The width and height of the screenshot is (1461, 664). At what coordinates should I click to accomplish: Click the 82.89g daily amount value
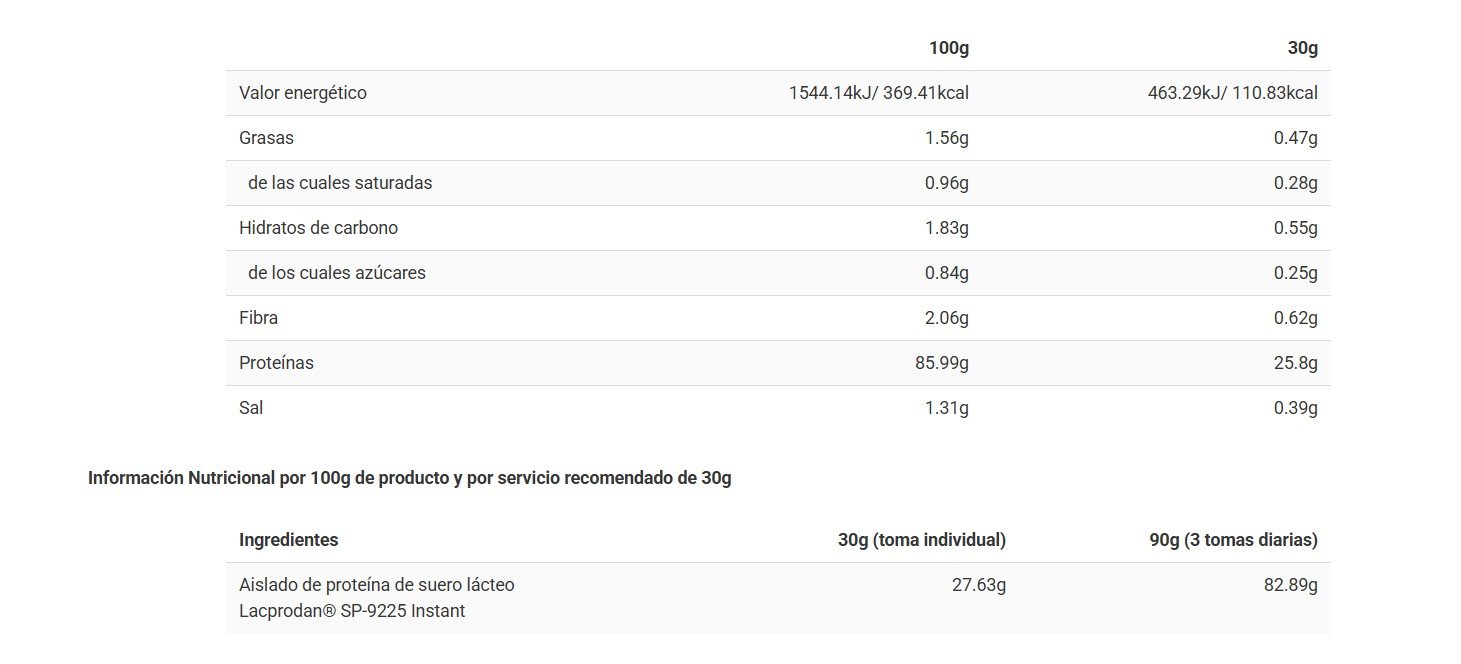(x=1290, y=585)
